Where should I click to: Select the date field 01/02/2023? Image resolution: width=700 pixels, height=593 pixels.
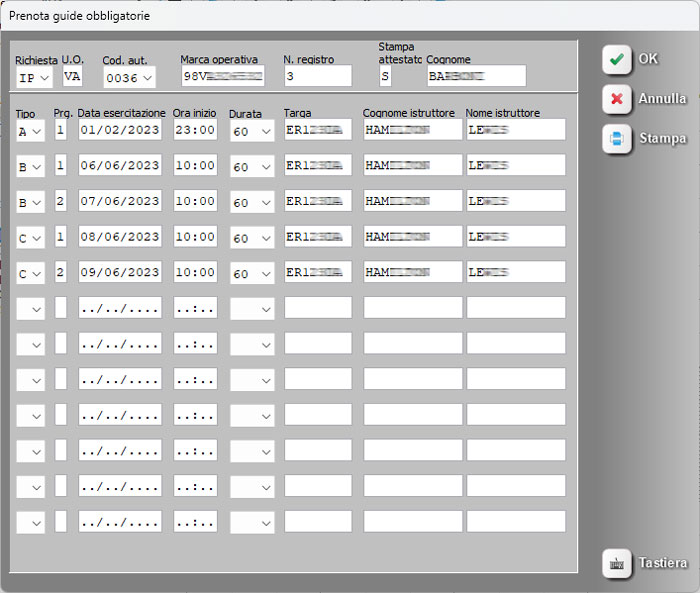click(119, 130)
